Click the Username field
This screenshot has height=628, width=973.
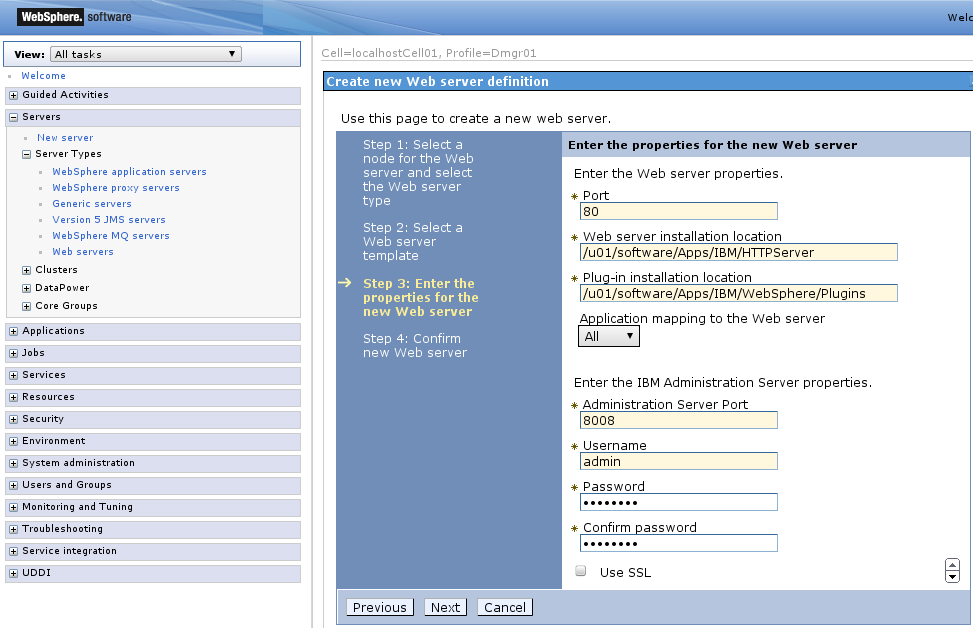tap(678, 461)
